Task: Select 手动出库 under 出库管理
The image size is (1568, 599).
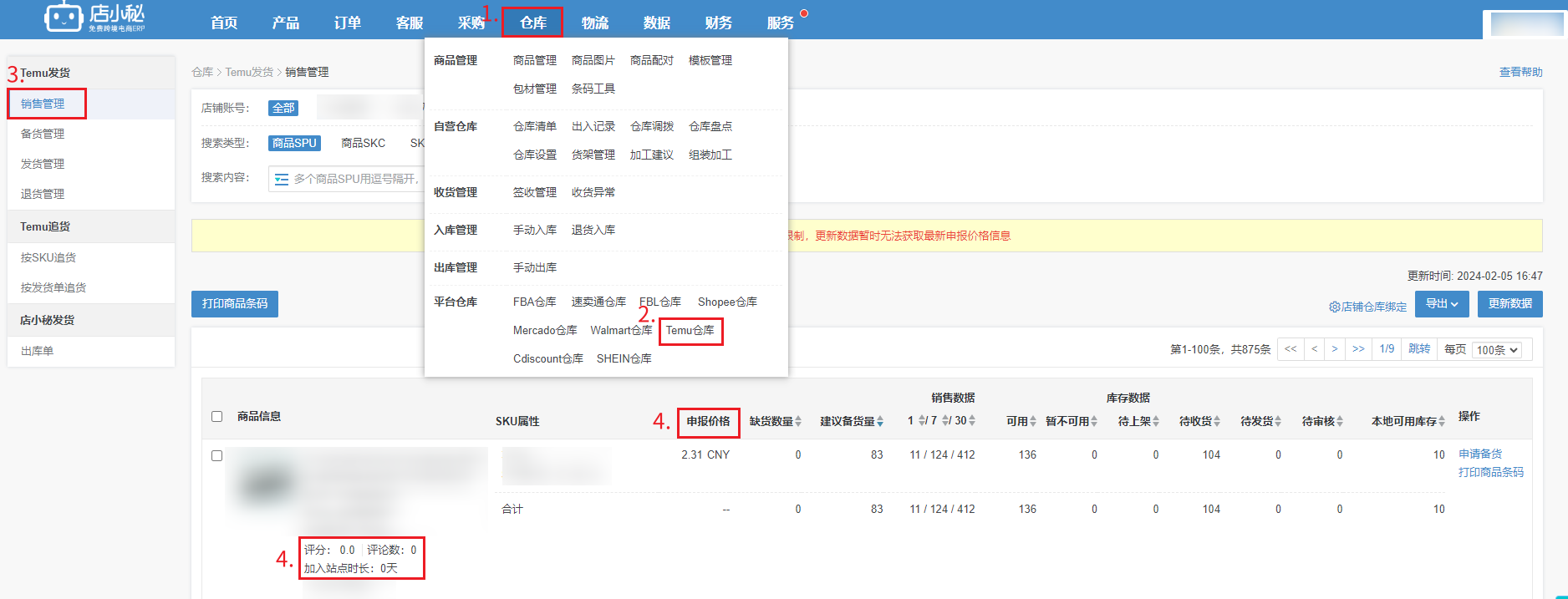Action: [x=535, y=268]
